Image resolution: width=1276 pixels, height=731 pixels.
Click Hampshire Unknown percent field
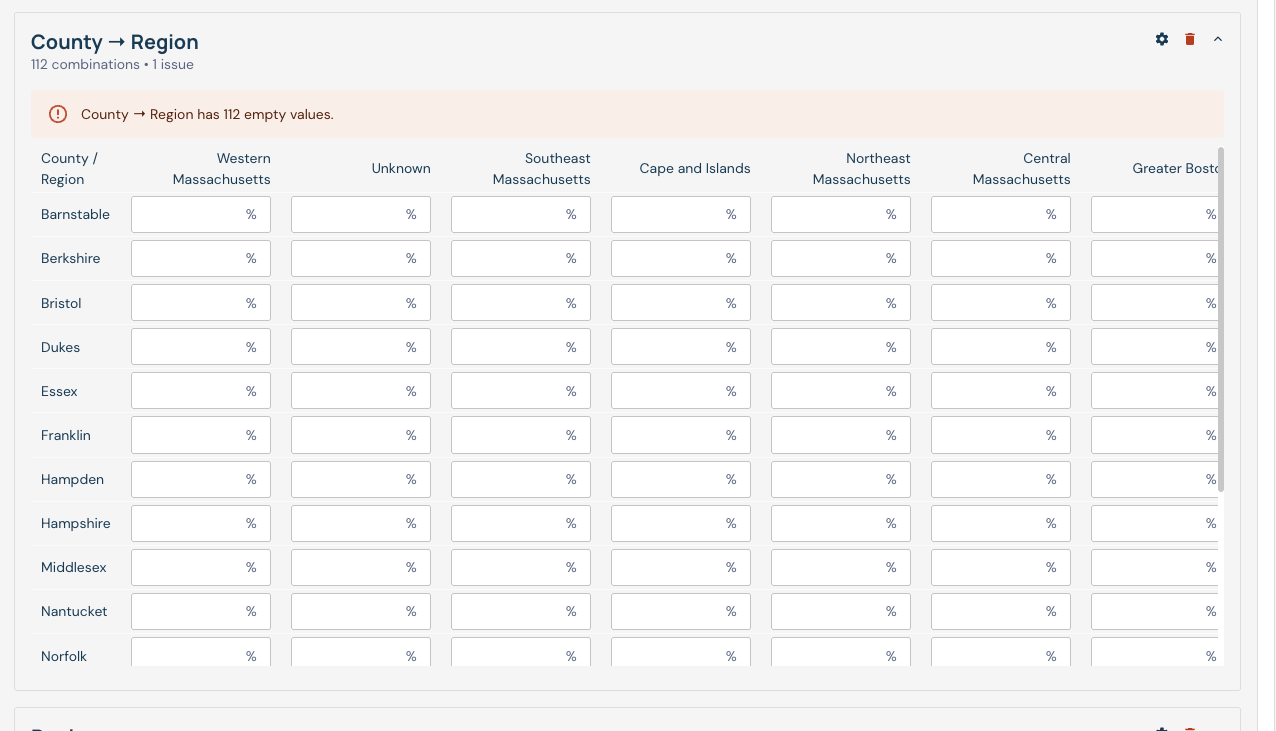pos(361,523)
